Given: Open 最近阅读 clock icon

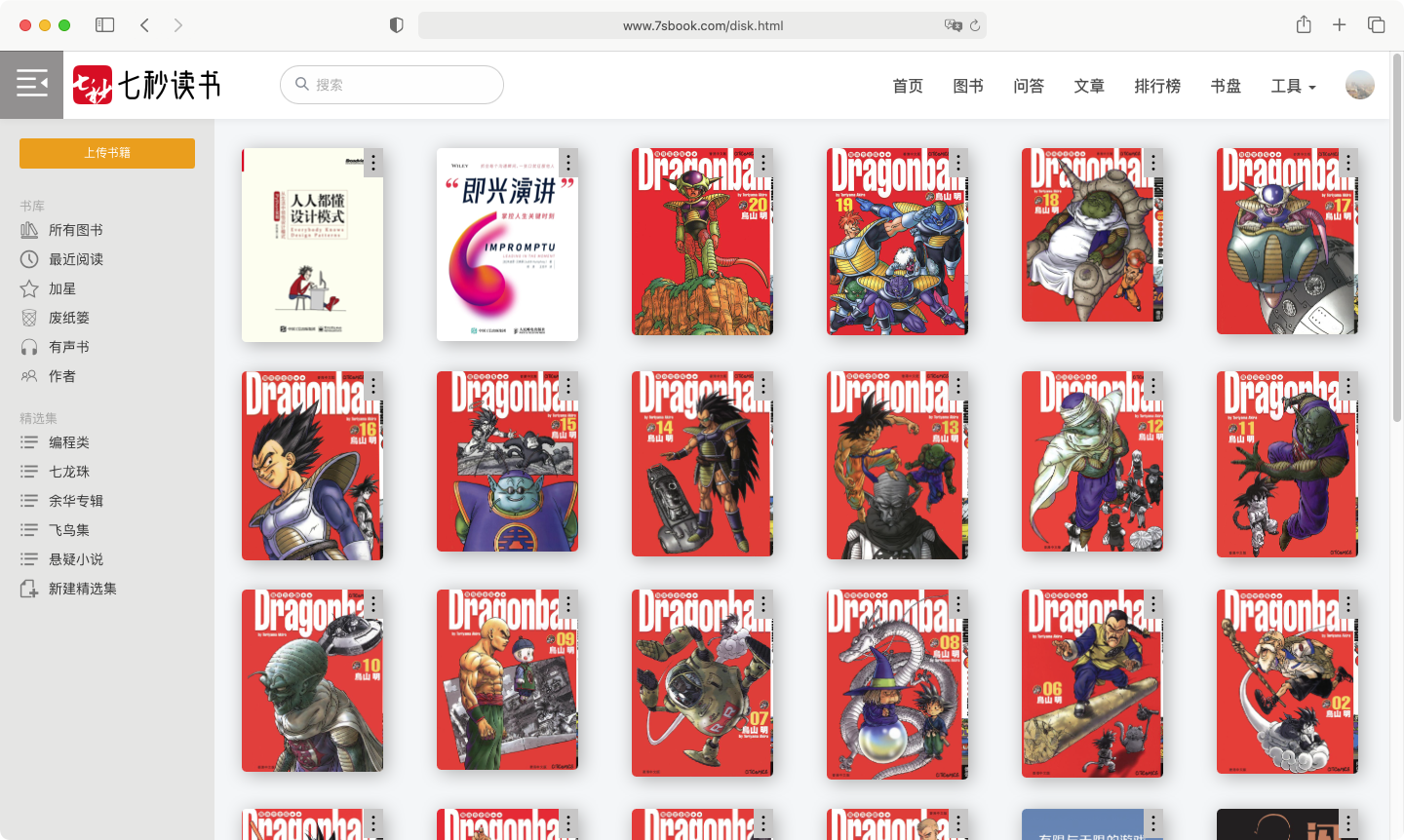Looking at the screenshot, I should pyautogui.click(x=29, y=259).
